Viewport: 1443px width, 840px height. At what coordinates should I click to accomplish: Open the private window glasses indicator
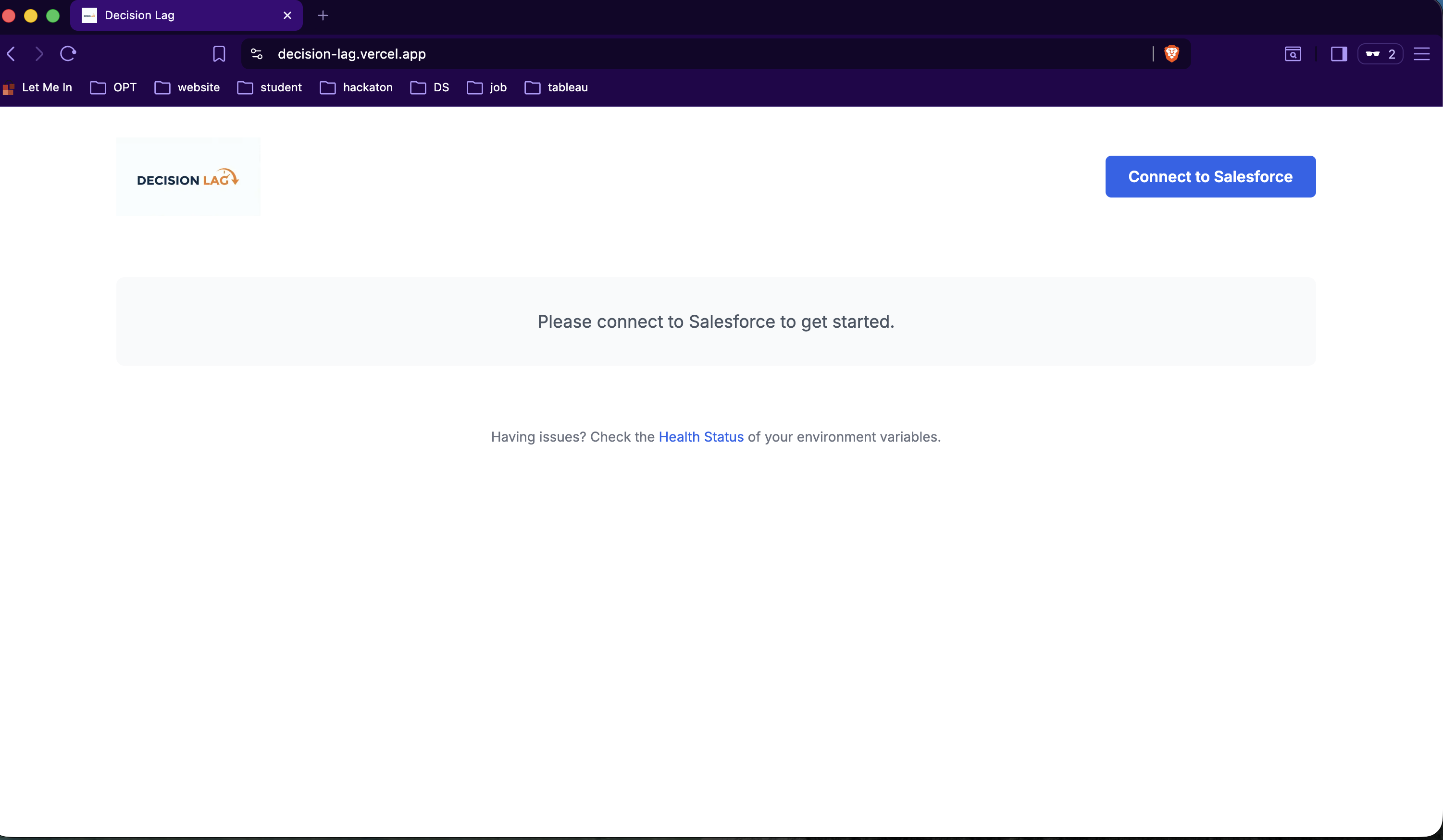[1380, 54]
